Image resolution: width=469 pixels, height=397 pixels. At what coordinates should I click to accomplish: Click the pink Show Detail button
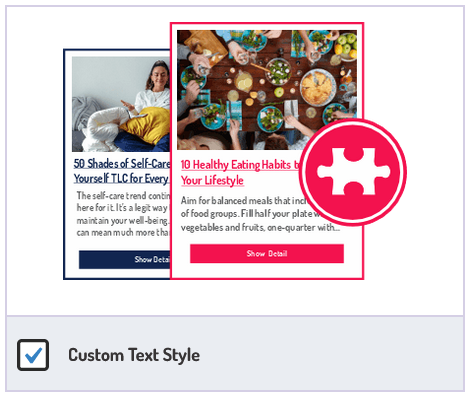pyautogui.click(x=267, y=254)
